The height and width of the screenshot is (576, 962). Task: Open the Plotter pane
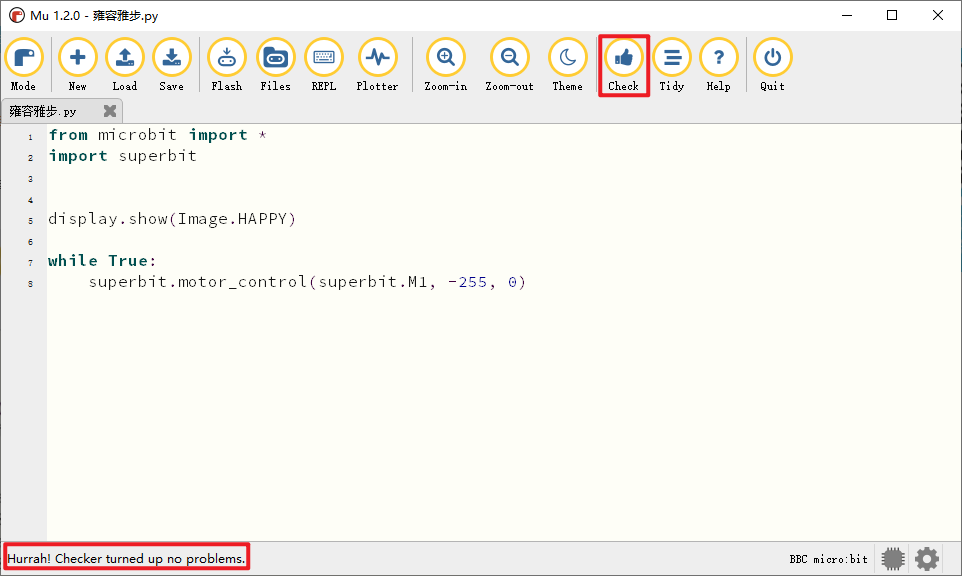click(x=377, y=64)
